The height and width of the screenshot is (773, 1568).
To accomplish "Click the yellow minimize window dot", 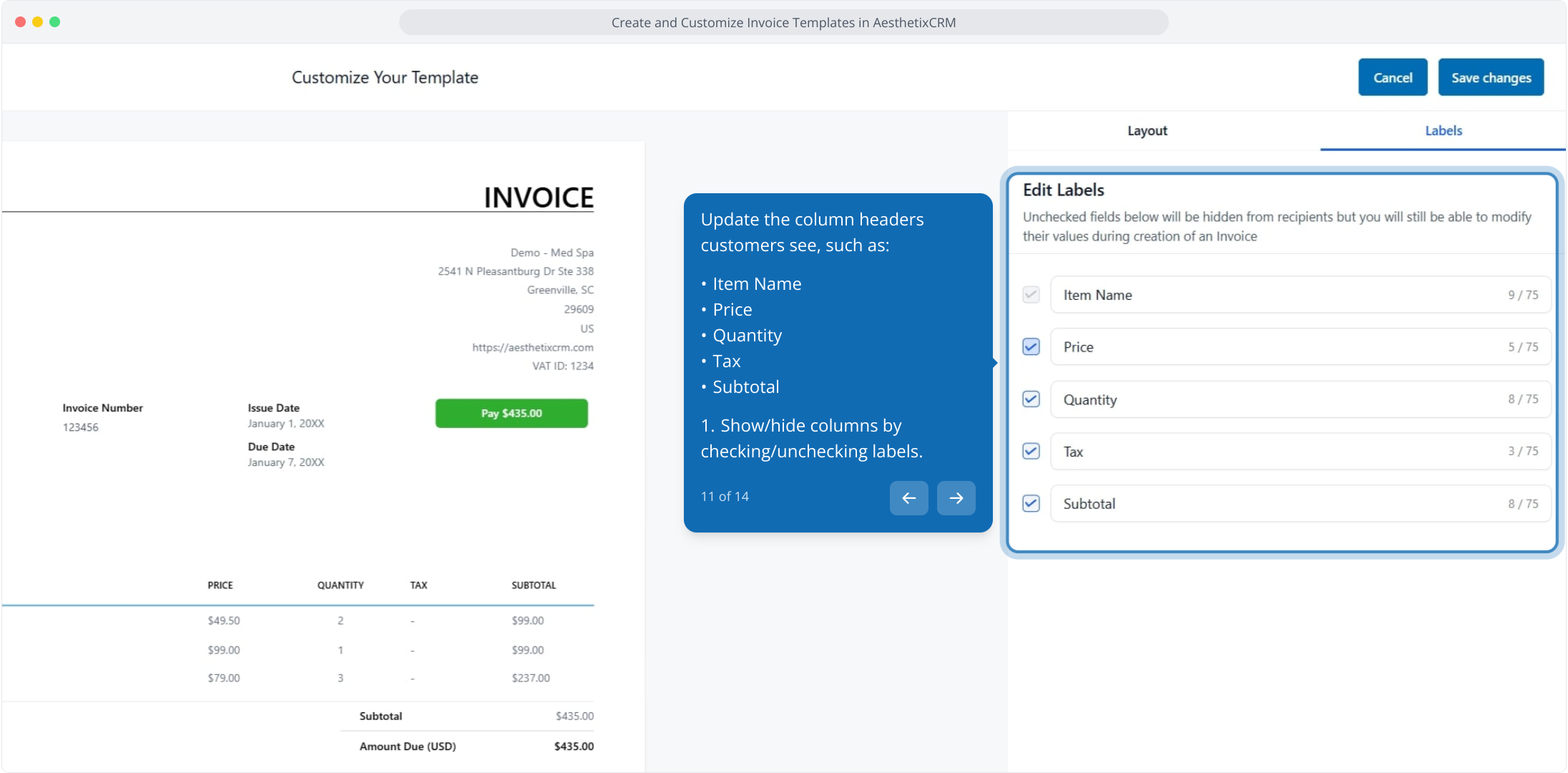I will point(38,22).
